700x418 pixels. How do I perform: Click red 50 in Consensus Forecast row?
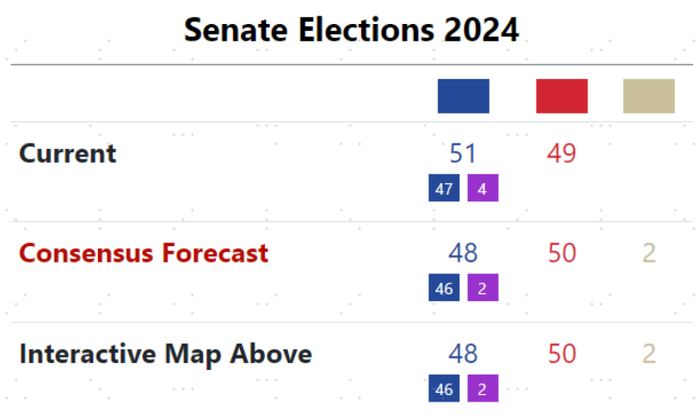coord(562,254)
